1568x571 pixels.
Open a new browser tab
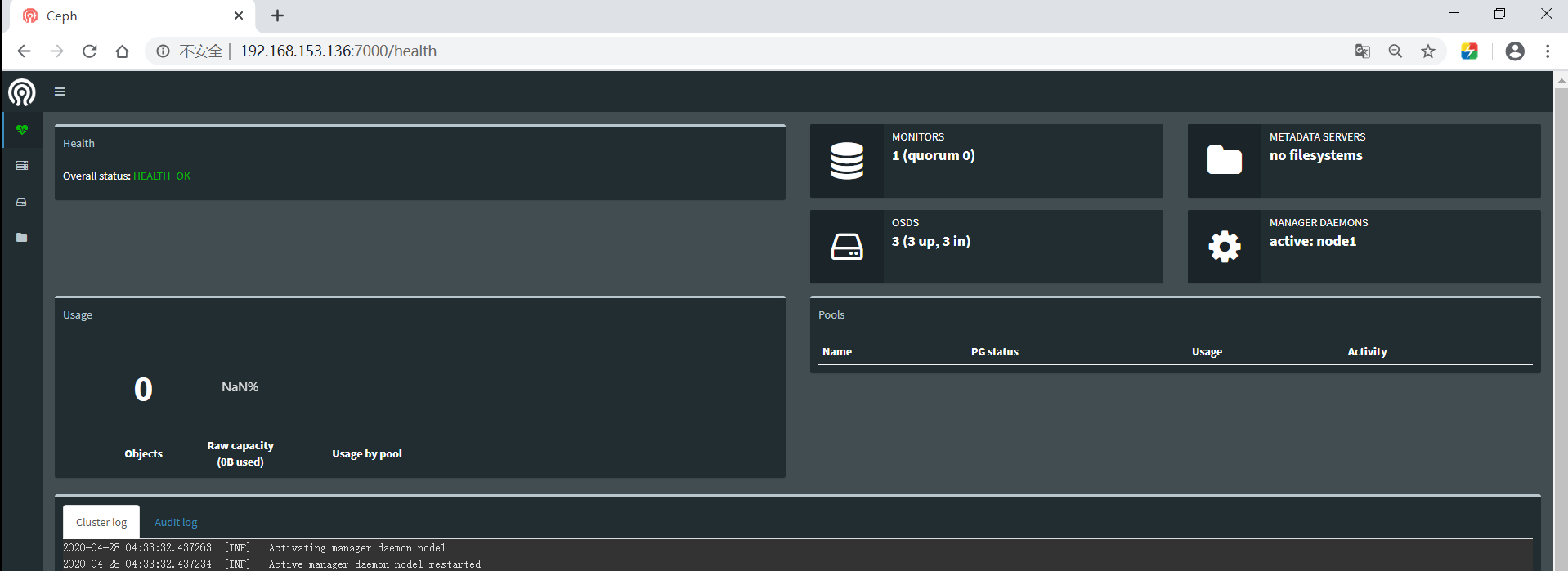278,16
